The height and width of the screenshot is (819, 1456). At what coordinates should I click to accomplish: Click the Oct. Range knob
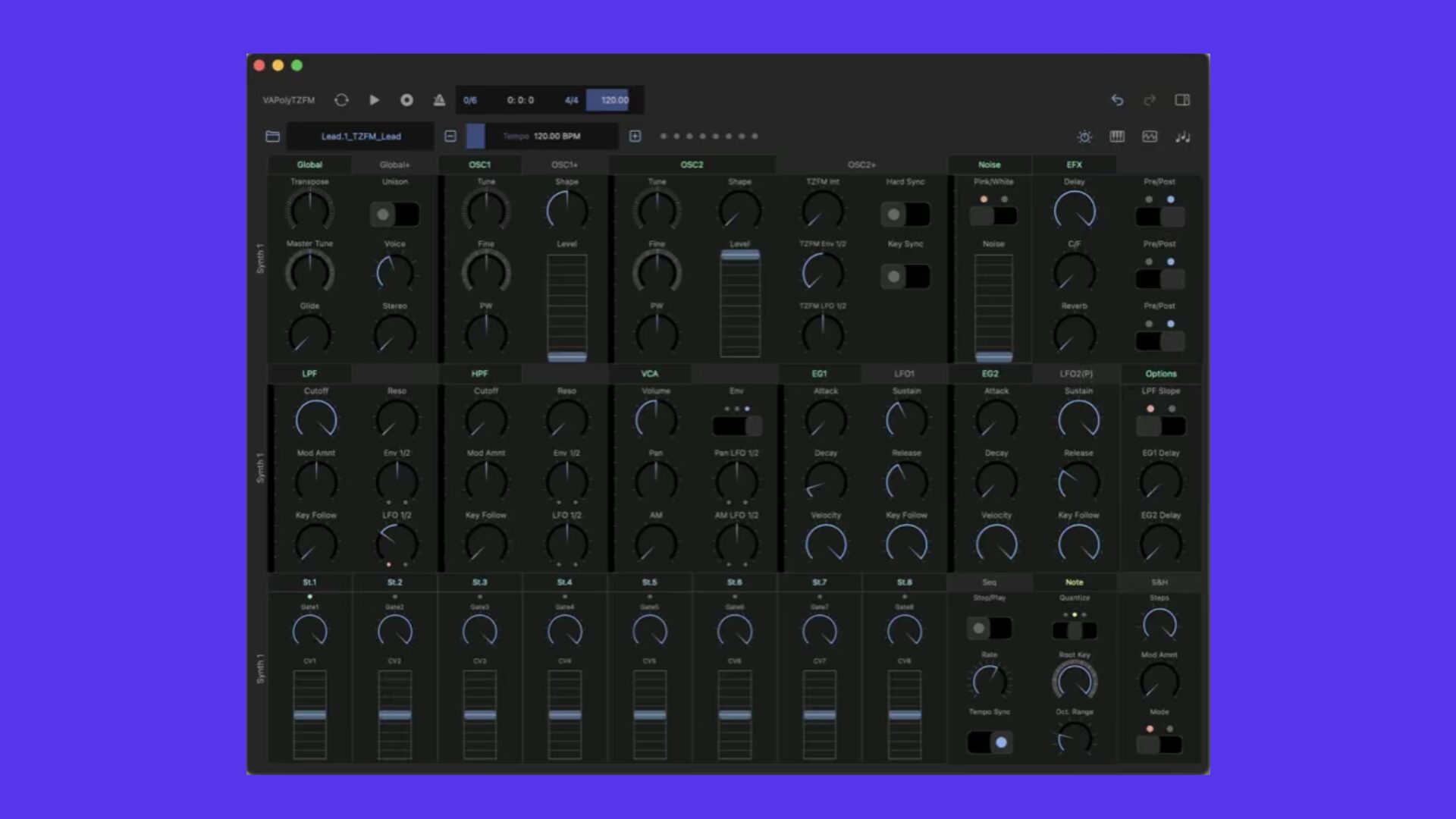pyautogui.click(x=1075, y=738)
